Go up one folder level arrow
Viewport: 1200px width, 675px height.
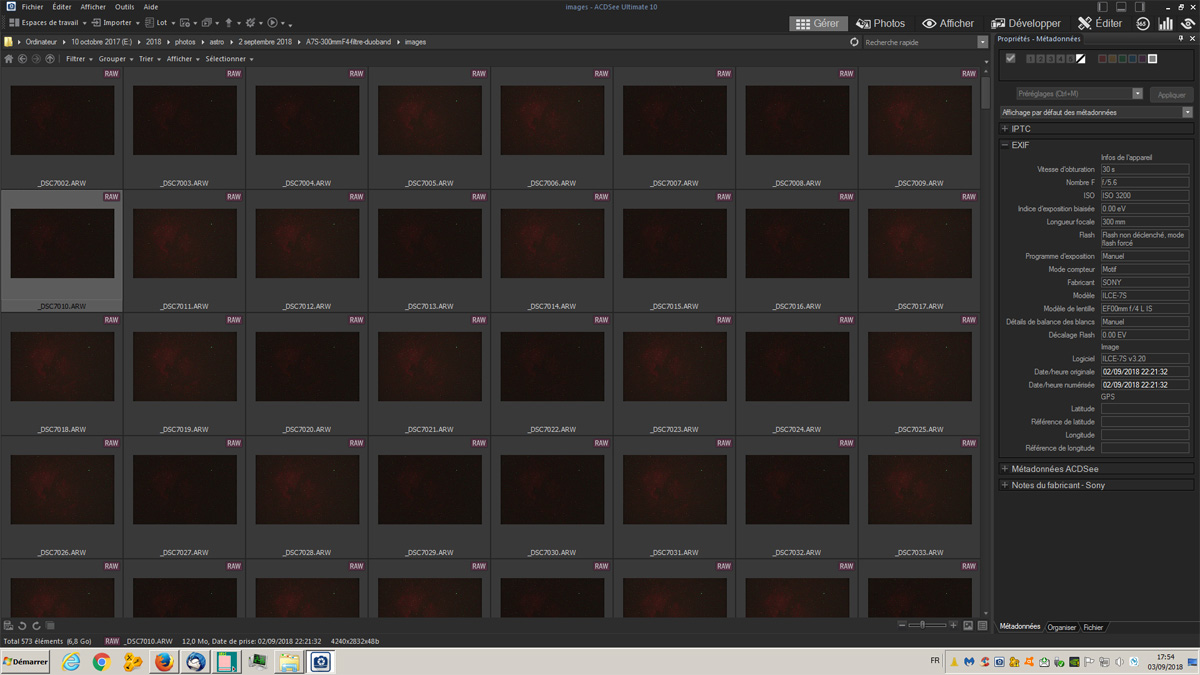point(50,59)
